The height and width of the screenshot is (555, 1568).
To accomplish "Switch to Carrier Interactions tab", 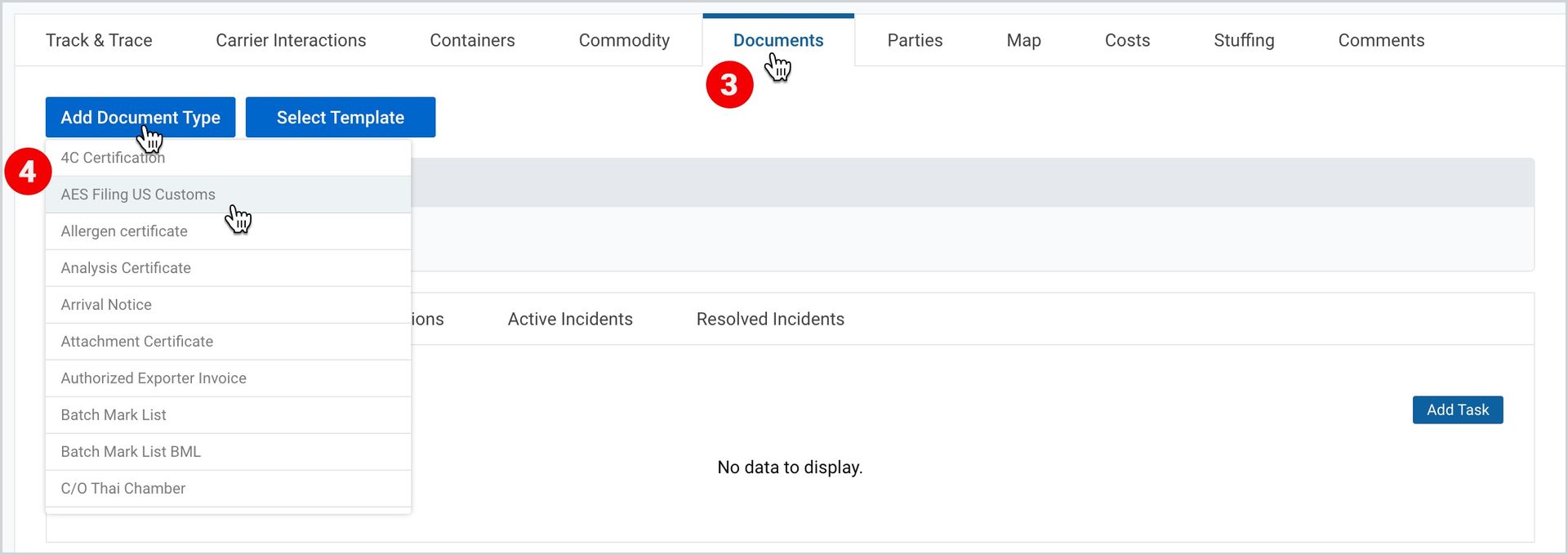I will tap(291, 40).
